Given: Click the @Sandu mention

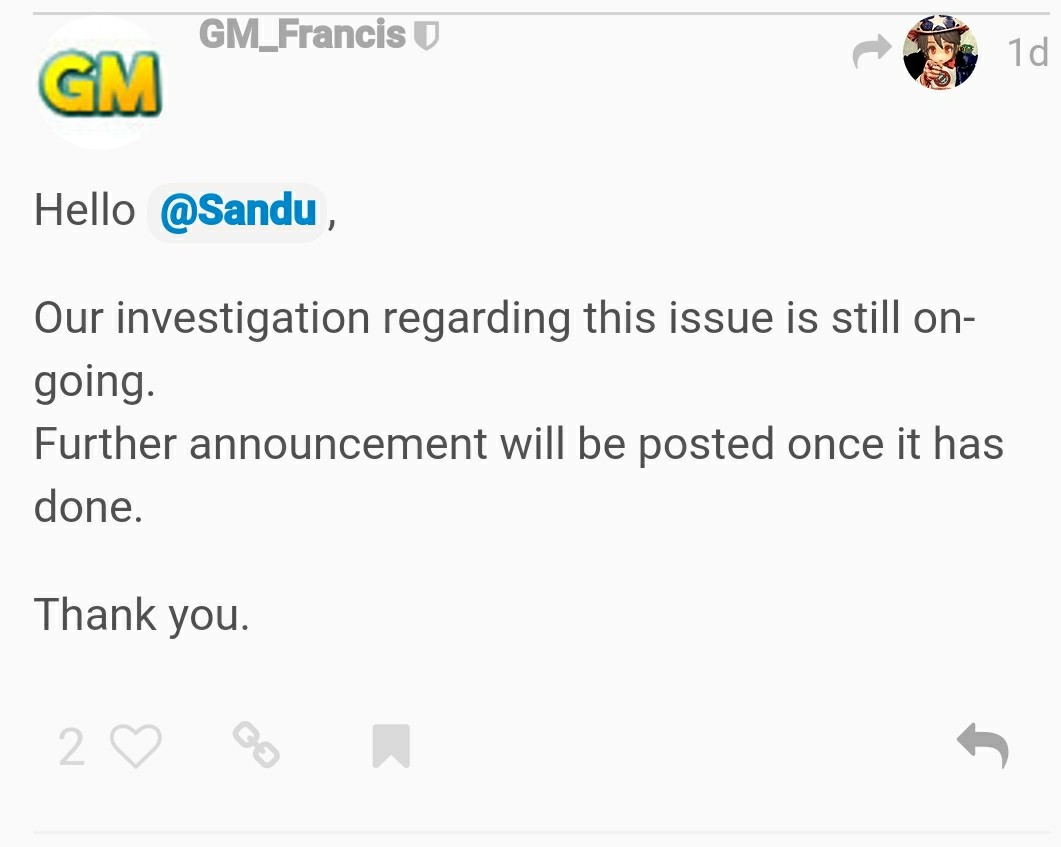Looking at the screenshot, I should coord(238,211).
